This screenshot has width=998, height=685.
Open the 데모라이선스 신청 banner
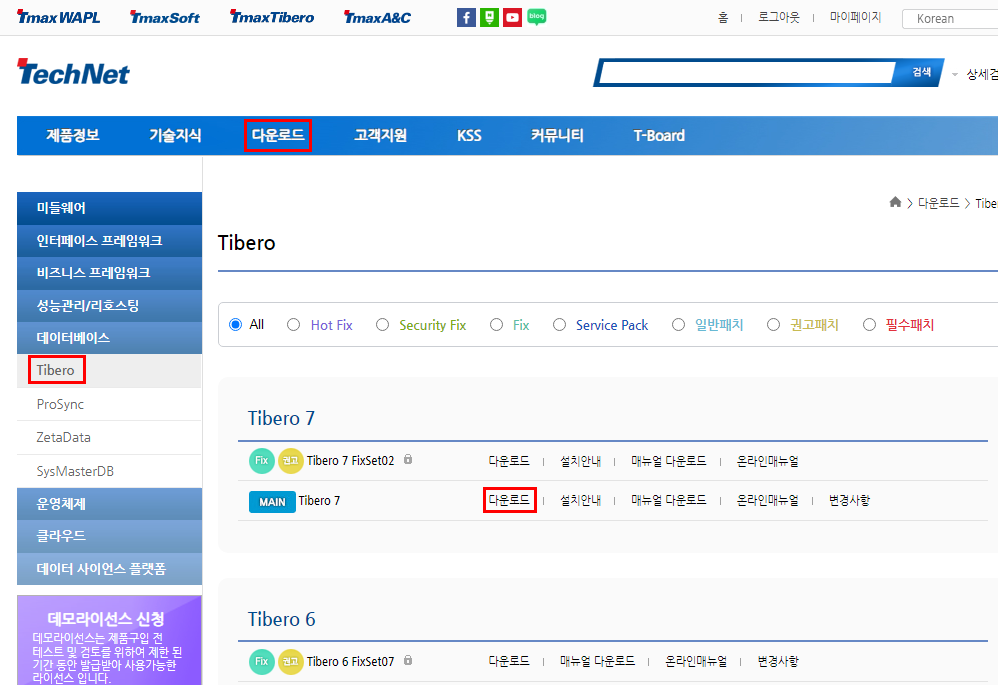[x=109, y=640]
